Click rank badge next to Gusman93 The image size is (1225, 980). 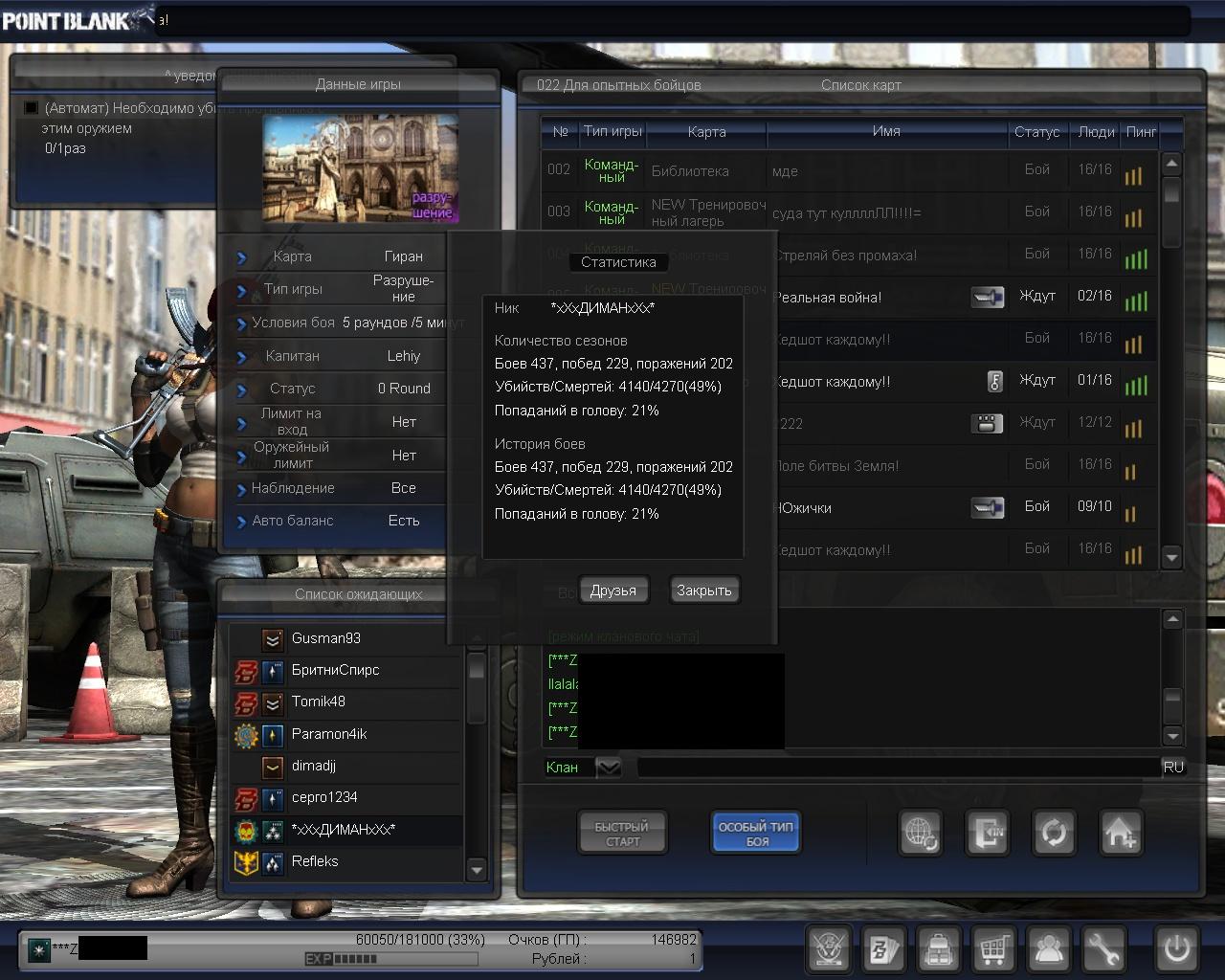pos(273,639)
